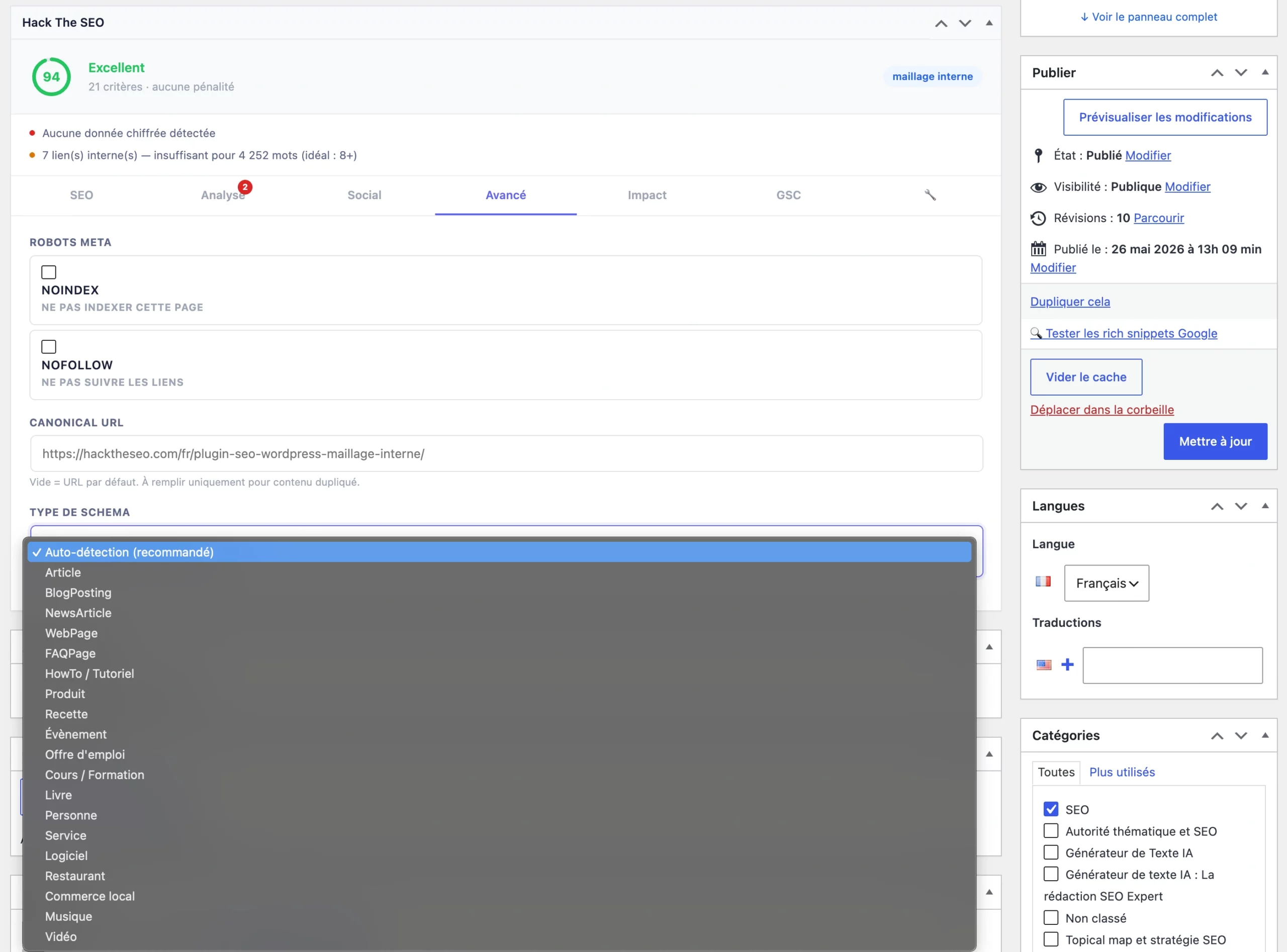Click the Traductions text input
Viewport: 1287px width, 952px height.
pos(1172,665)
